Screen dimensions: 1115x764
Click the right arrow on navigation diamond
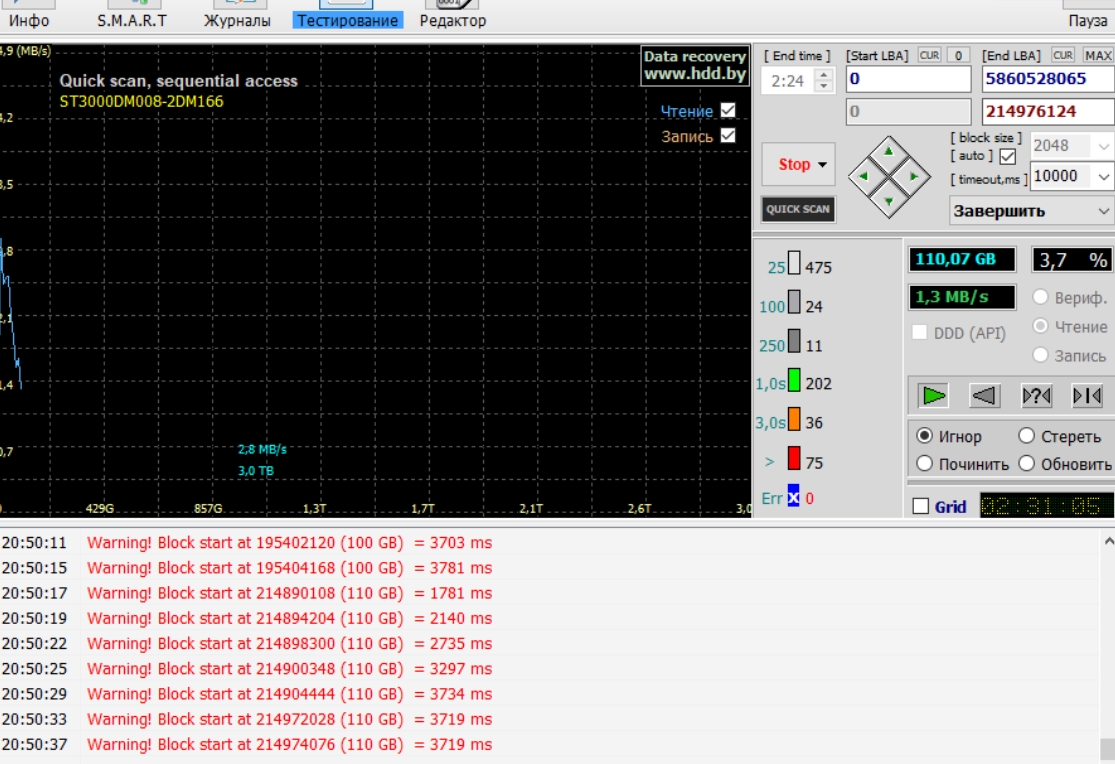tap(914, 176)
